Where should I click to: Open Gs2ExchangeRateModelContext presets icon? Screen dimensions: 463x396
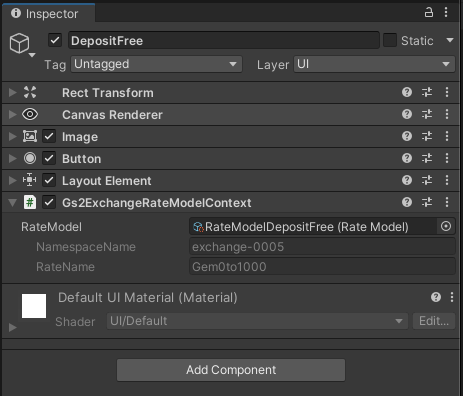(427, 202)
